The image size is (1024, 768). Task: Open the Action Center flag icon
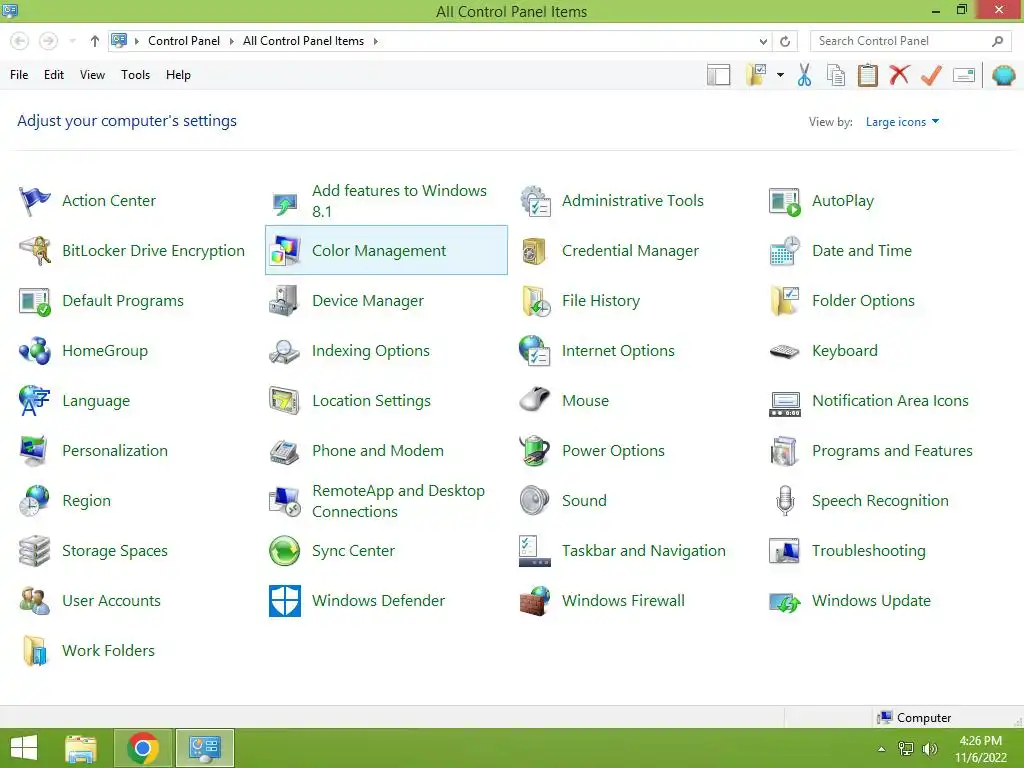click(x=35, y=200)
